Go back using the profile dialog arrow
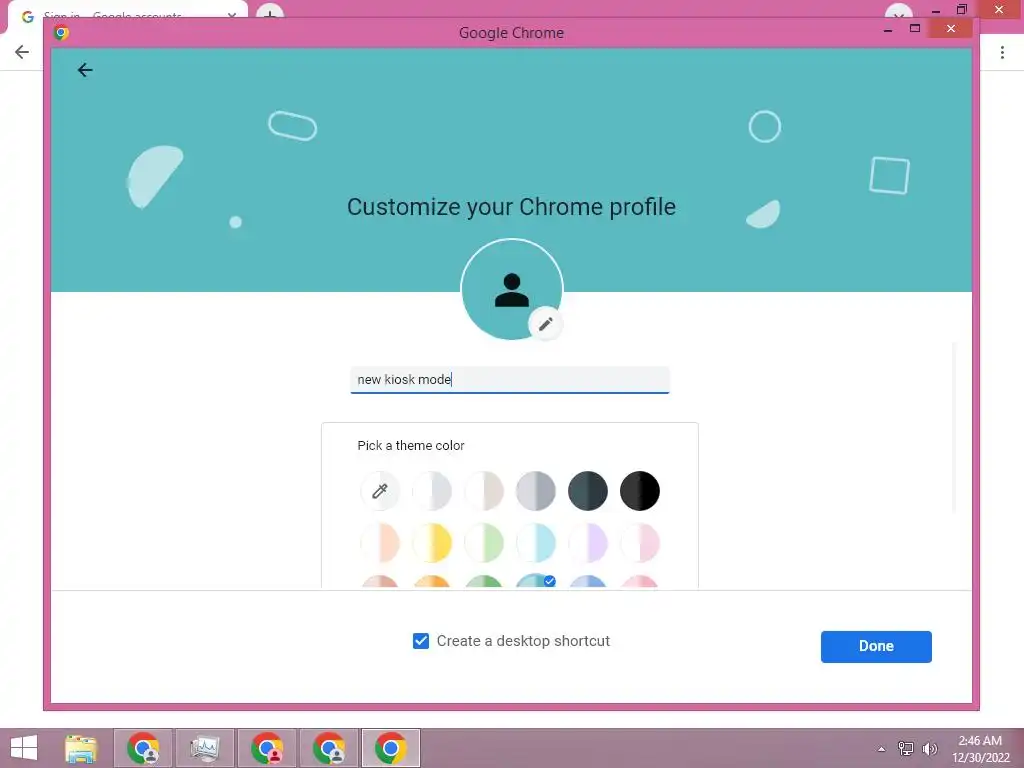Image resolution: width=1024 pixels, height=768 pixels. (x=85, y=70)
